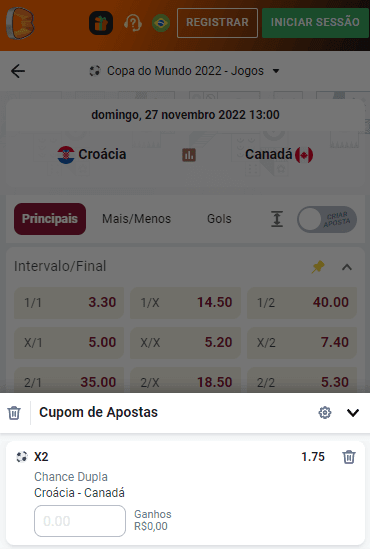Image resolution: width=370 pixels, height=549 pixels.
Task: Clear all bets with the left trash icon
Action: [14, 413]
